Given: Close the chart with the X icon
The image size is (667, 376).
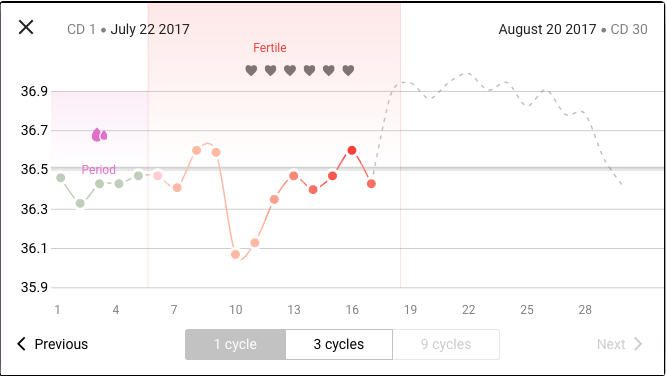Looking at the screenshot, I should pos(26,27).
